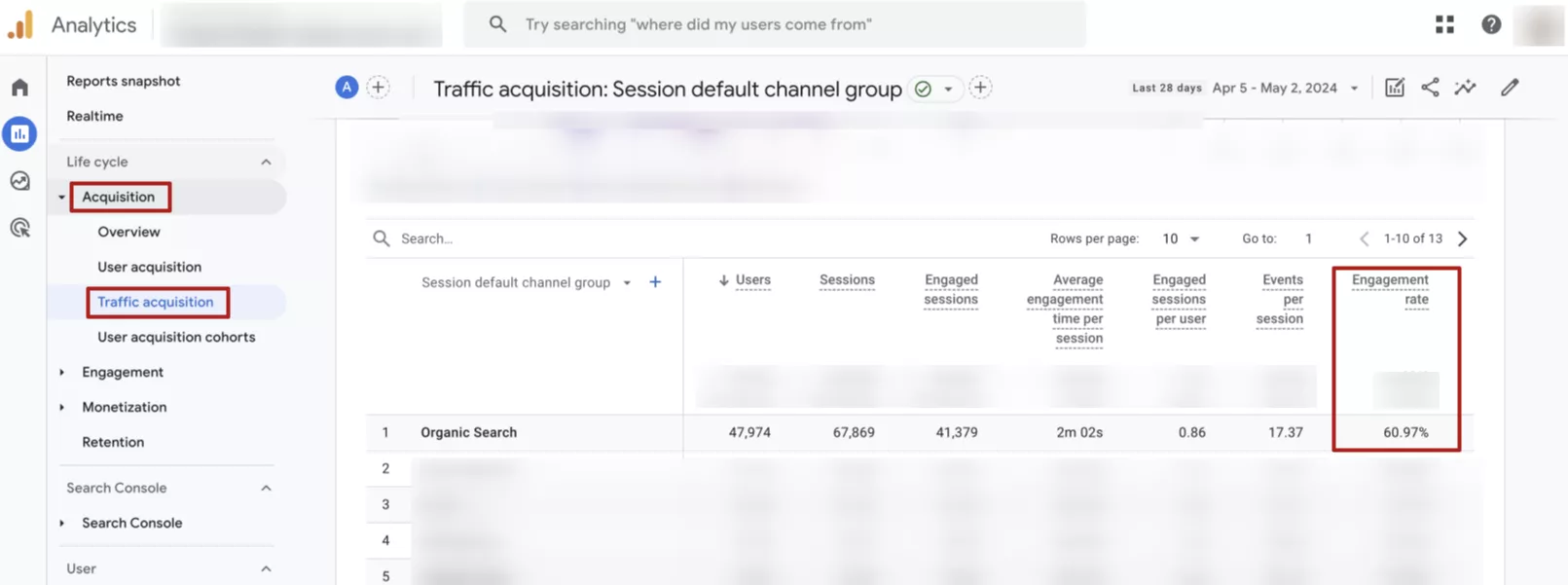Add comparison with plus icon beside 'A'
Viewport: 1568px width, 585px height.
click(379, 88)
